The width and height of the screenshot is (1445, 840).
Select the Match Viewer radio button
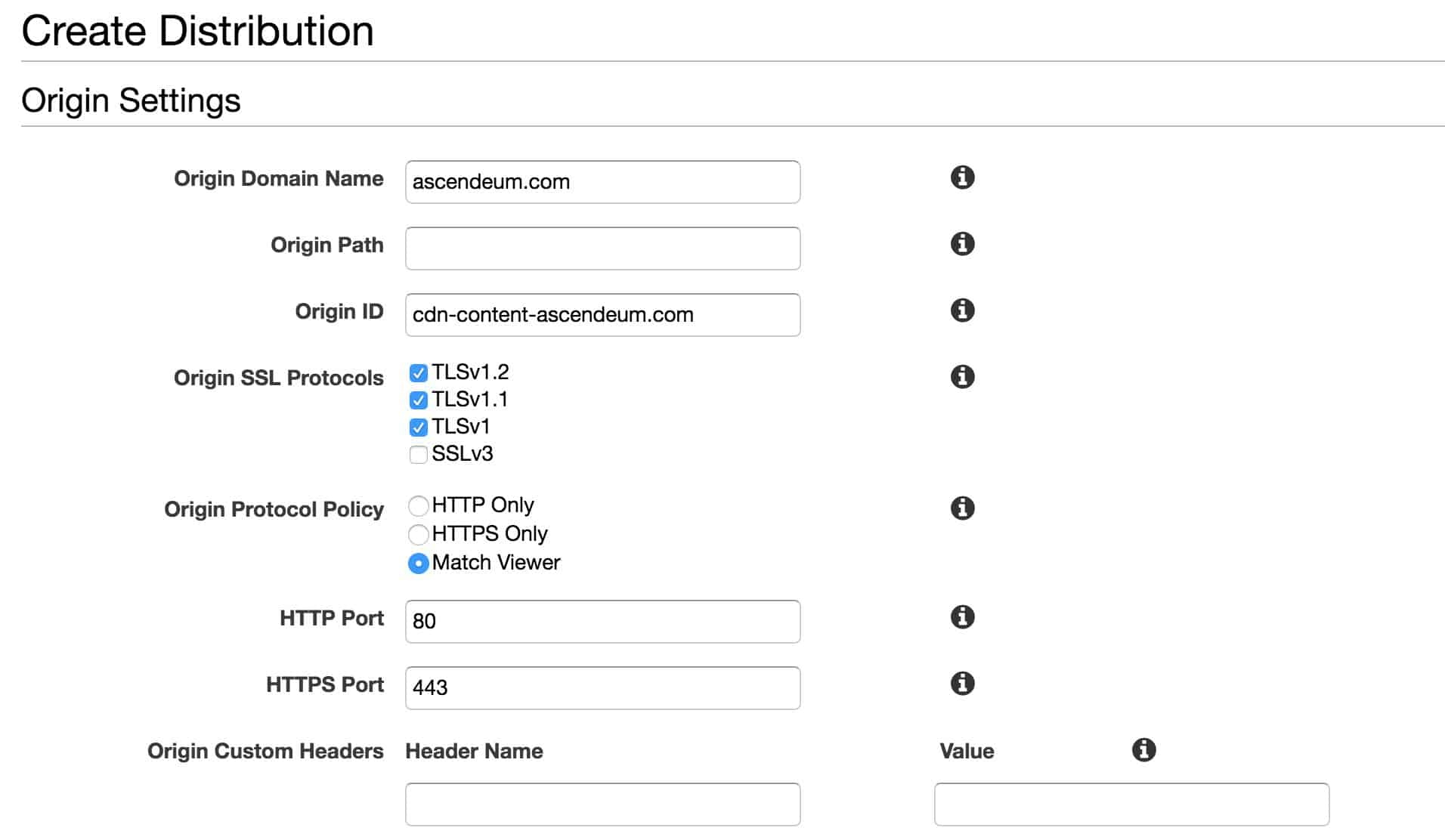(418, 563)
